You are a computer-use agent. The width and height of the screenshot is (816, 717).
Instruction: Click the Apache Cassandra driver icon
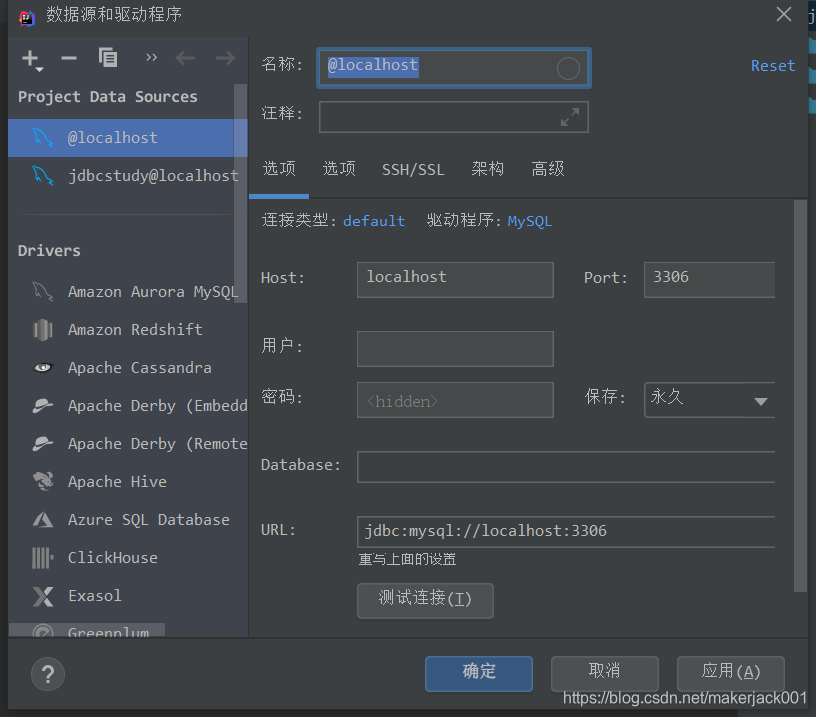point(42,367)
